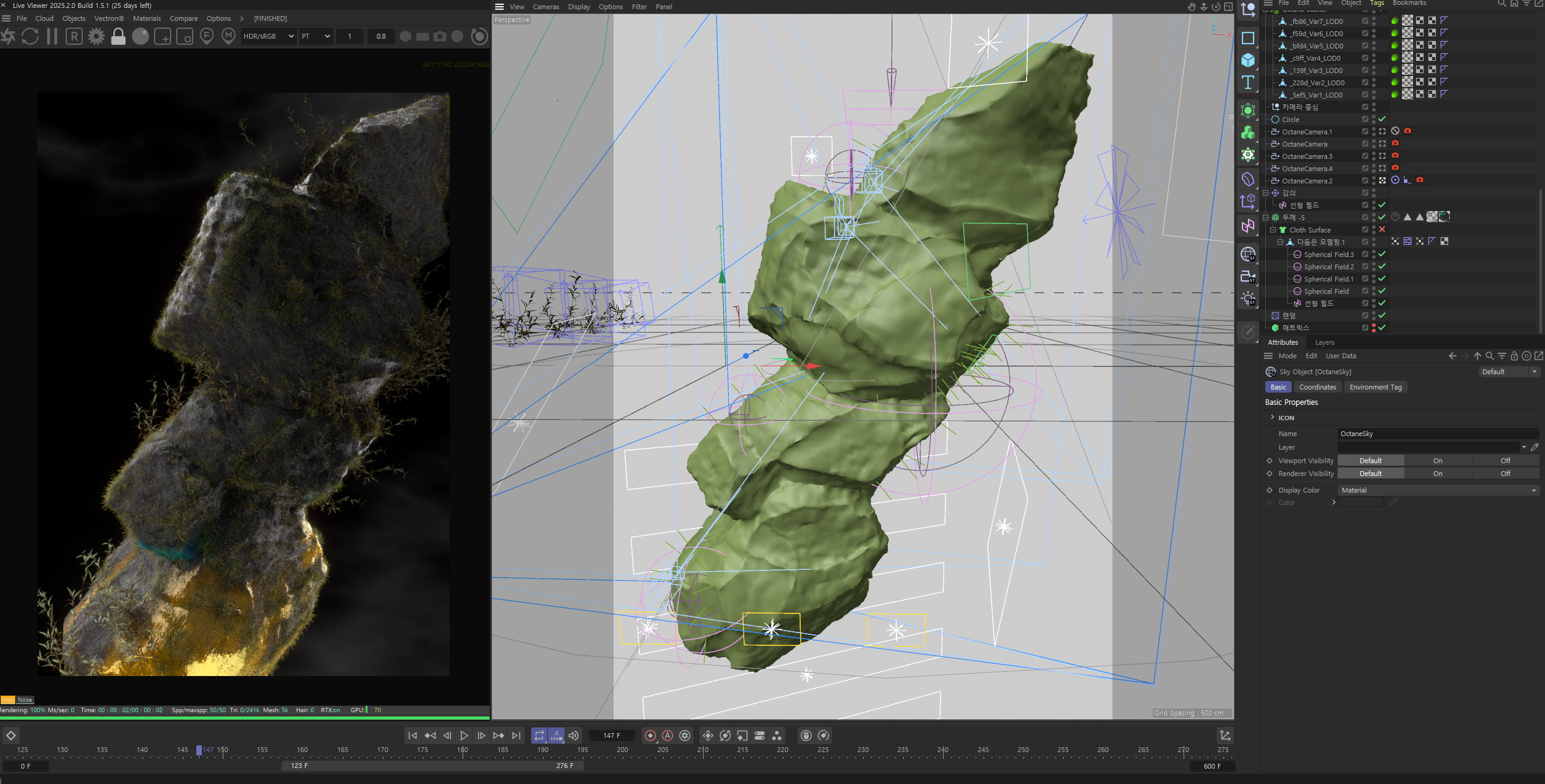Click the current frame field 147 F
Screen dimensions: 1545x784
[611, 736]
